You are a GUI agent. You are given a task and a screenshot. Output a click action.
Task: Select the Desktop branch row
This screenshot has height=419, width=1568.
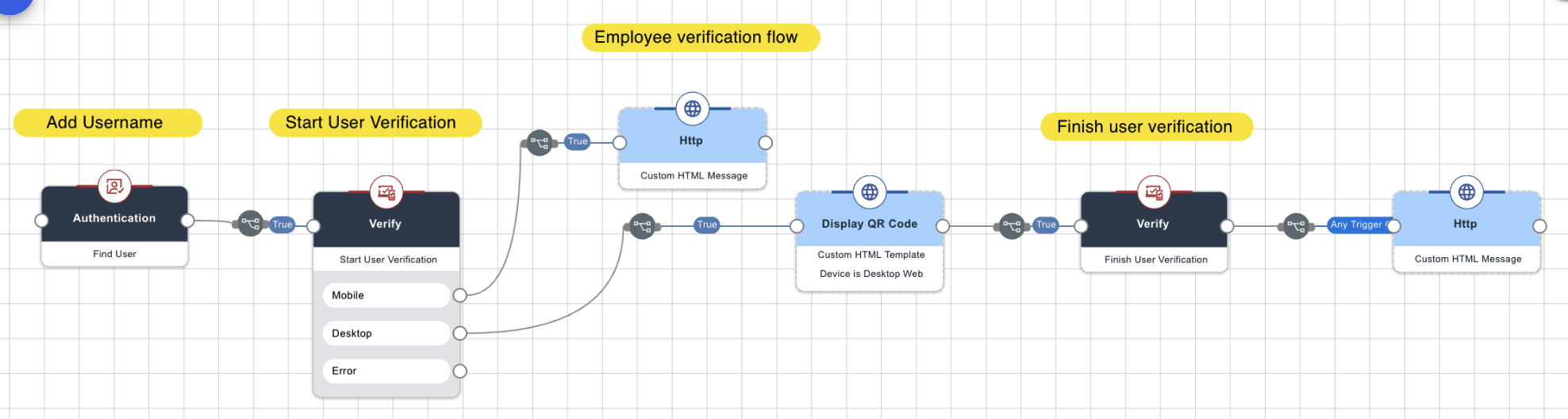pos(386,333)
